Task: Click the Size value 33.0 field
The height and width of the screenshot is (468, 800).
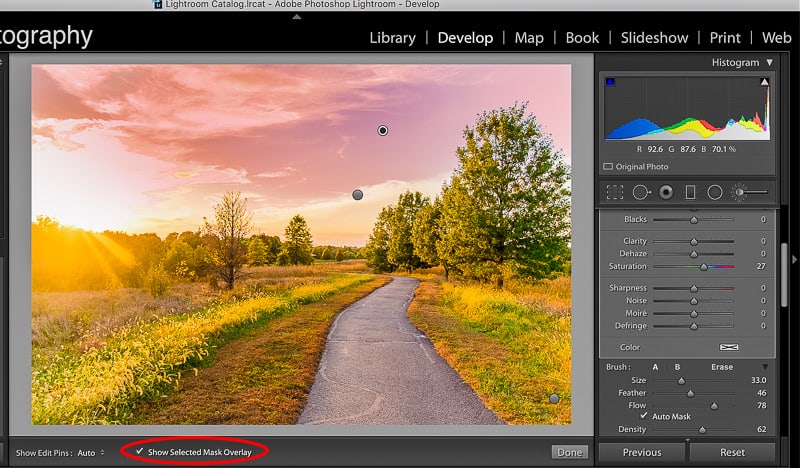Action: 759,380
